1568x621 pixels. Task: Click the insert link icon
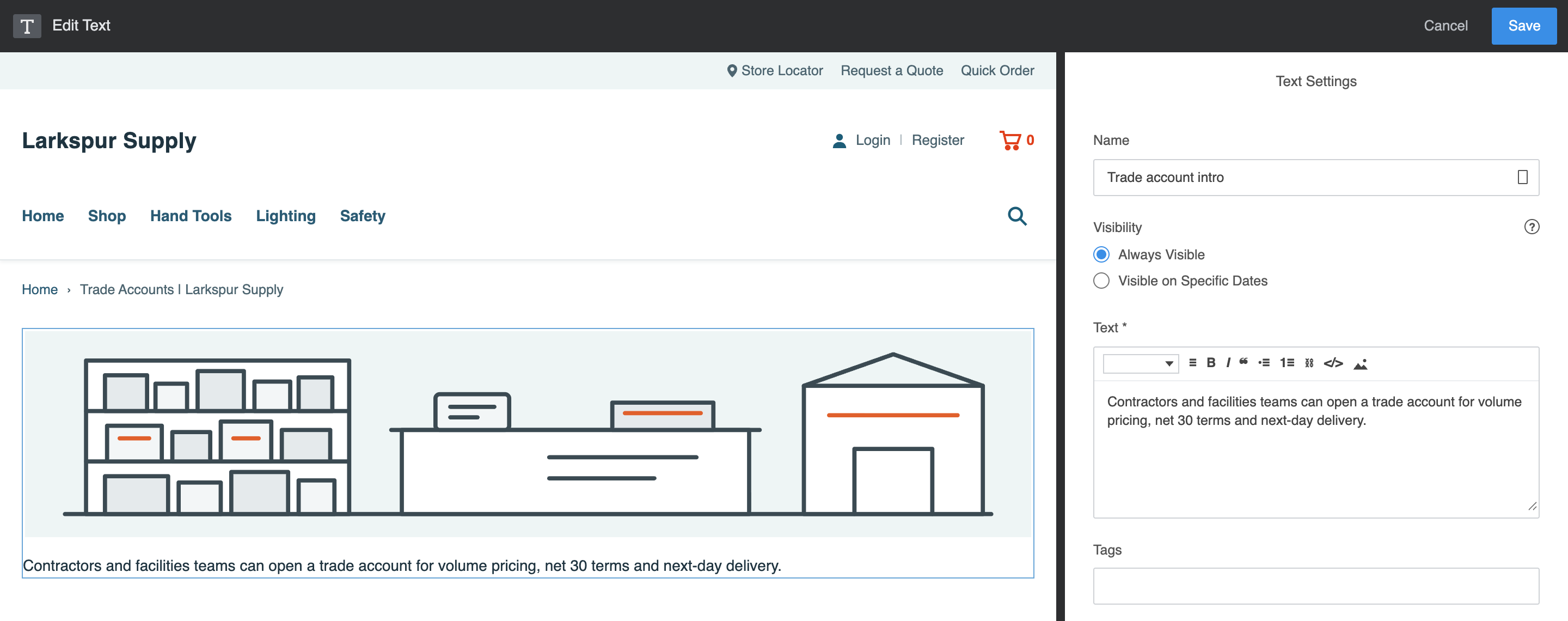coord(1309,363)
